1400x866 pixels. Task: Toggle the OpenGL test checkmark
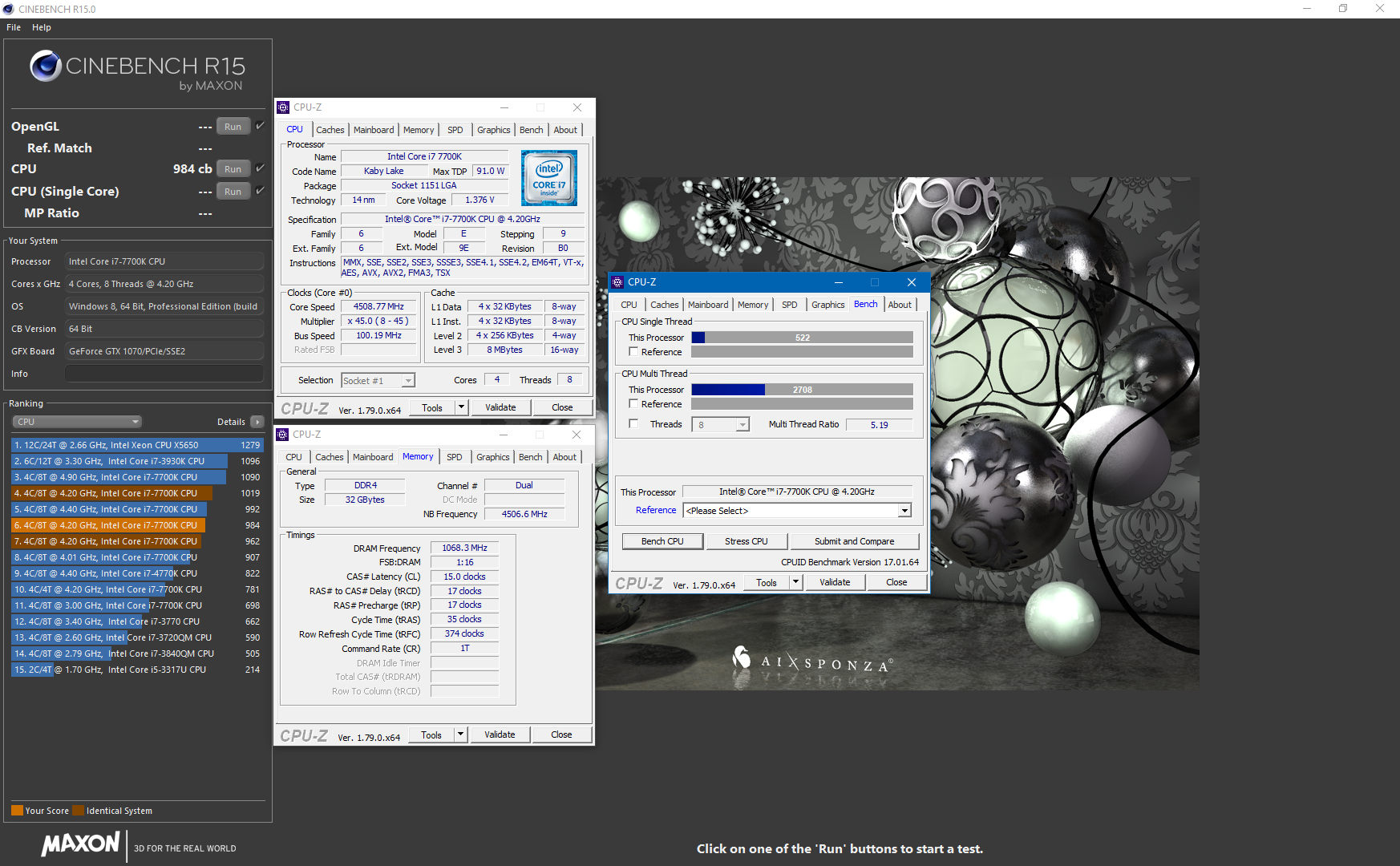tap(260, 126)
